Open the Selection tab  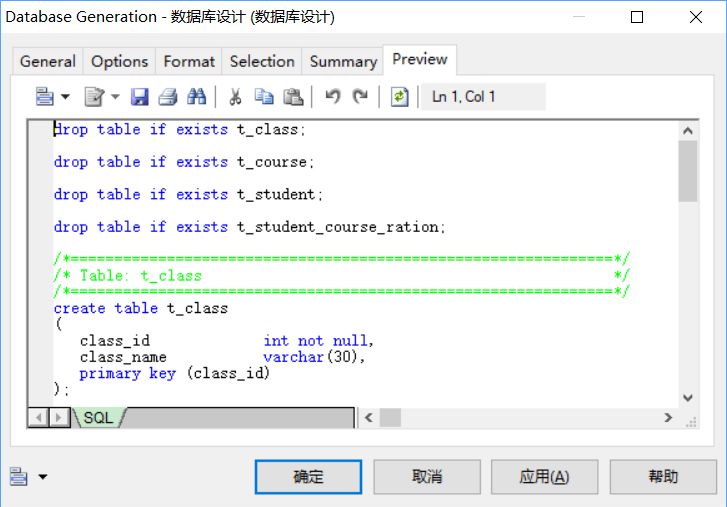coord(262,61)
